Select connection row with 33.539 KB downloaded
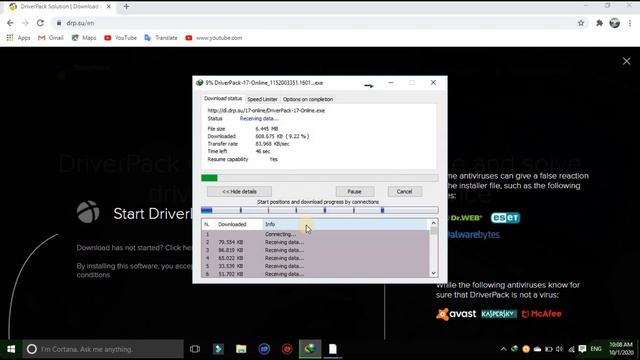This screenshot has width=640, height=360. point(315,266)
